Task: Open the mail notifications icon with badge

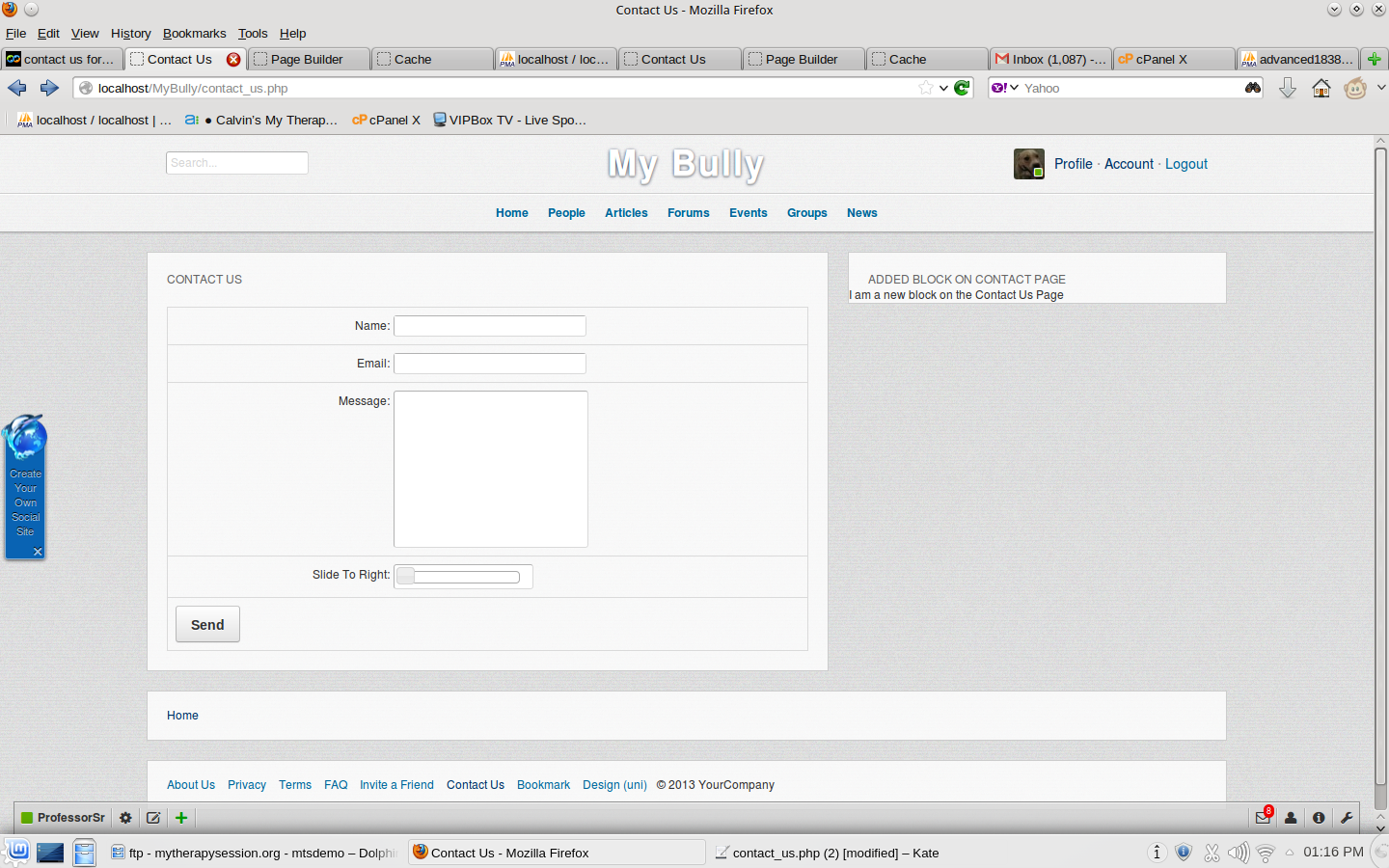Action: [x=1263, y=818]
